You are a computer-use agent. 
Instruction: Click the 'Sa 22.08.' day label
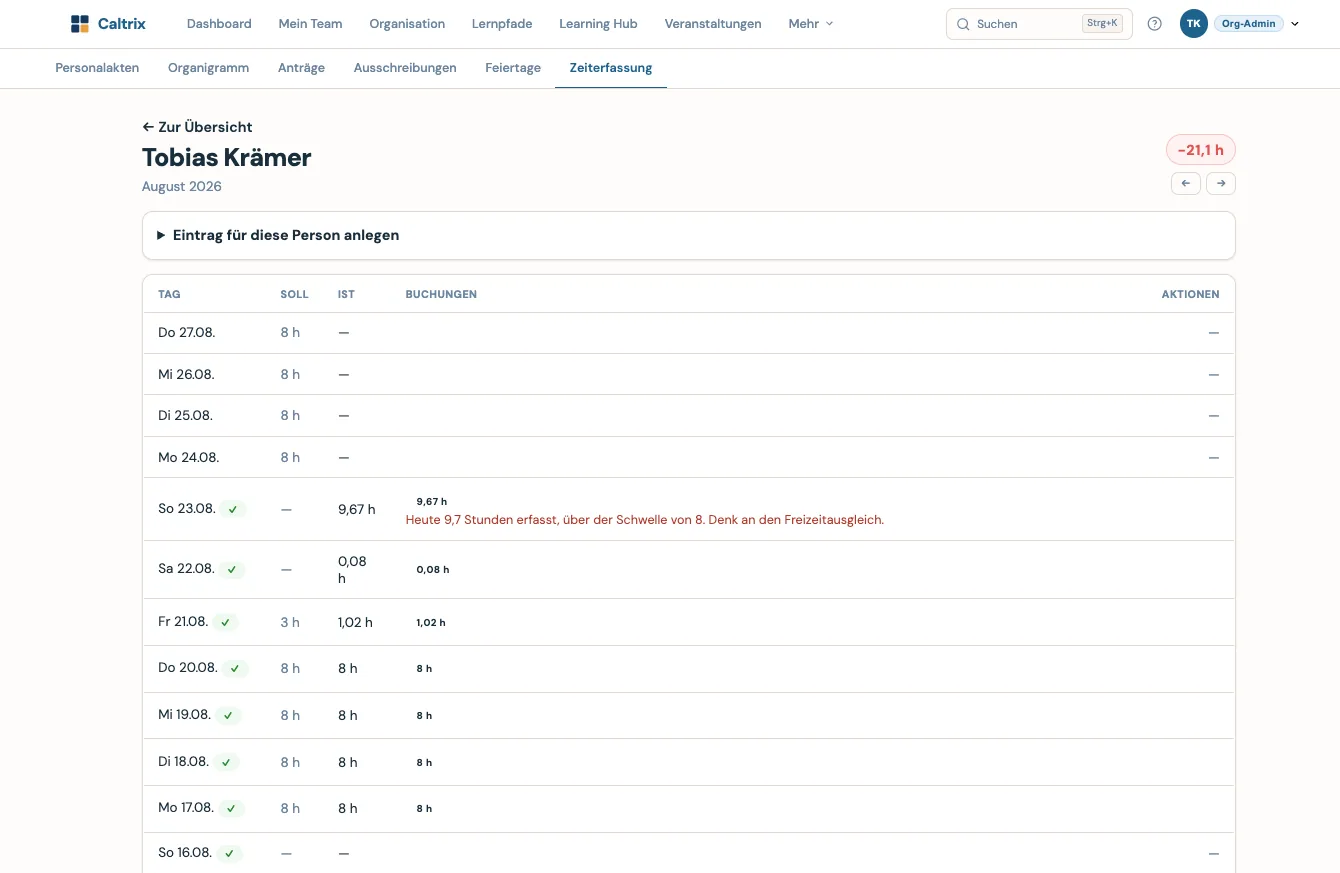coord(186,569)
